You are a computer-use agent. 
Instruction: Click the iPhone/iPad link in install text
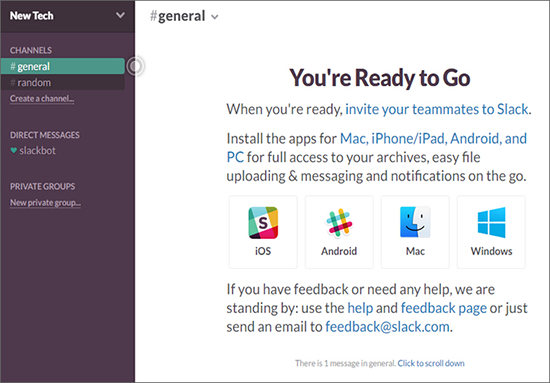(x=409, y=139)
